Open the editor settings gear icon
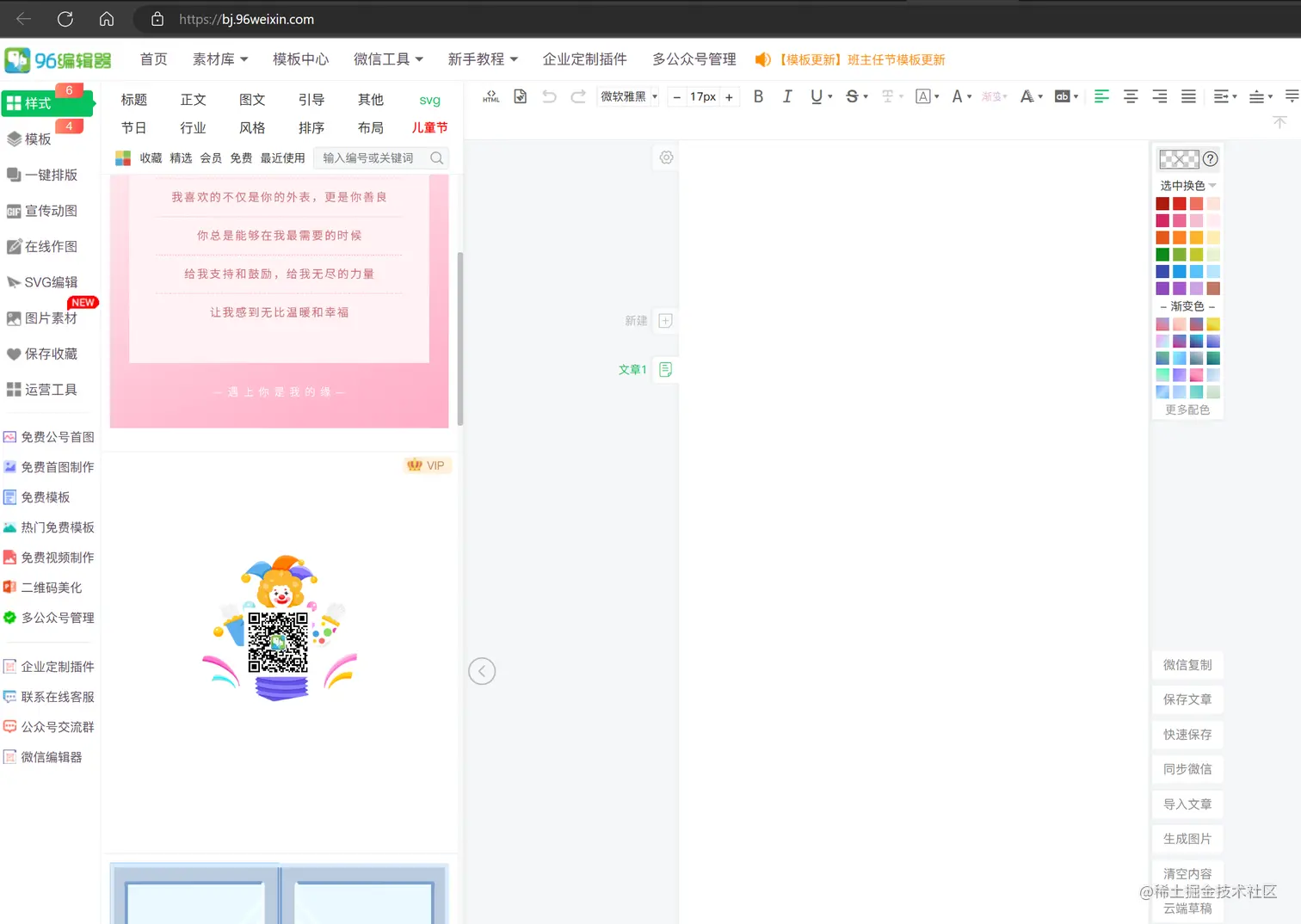The width and height of the screenshot is (1301, 924). 666,157
